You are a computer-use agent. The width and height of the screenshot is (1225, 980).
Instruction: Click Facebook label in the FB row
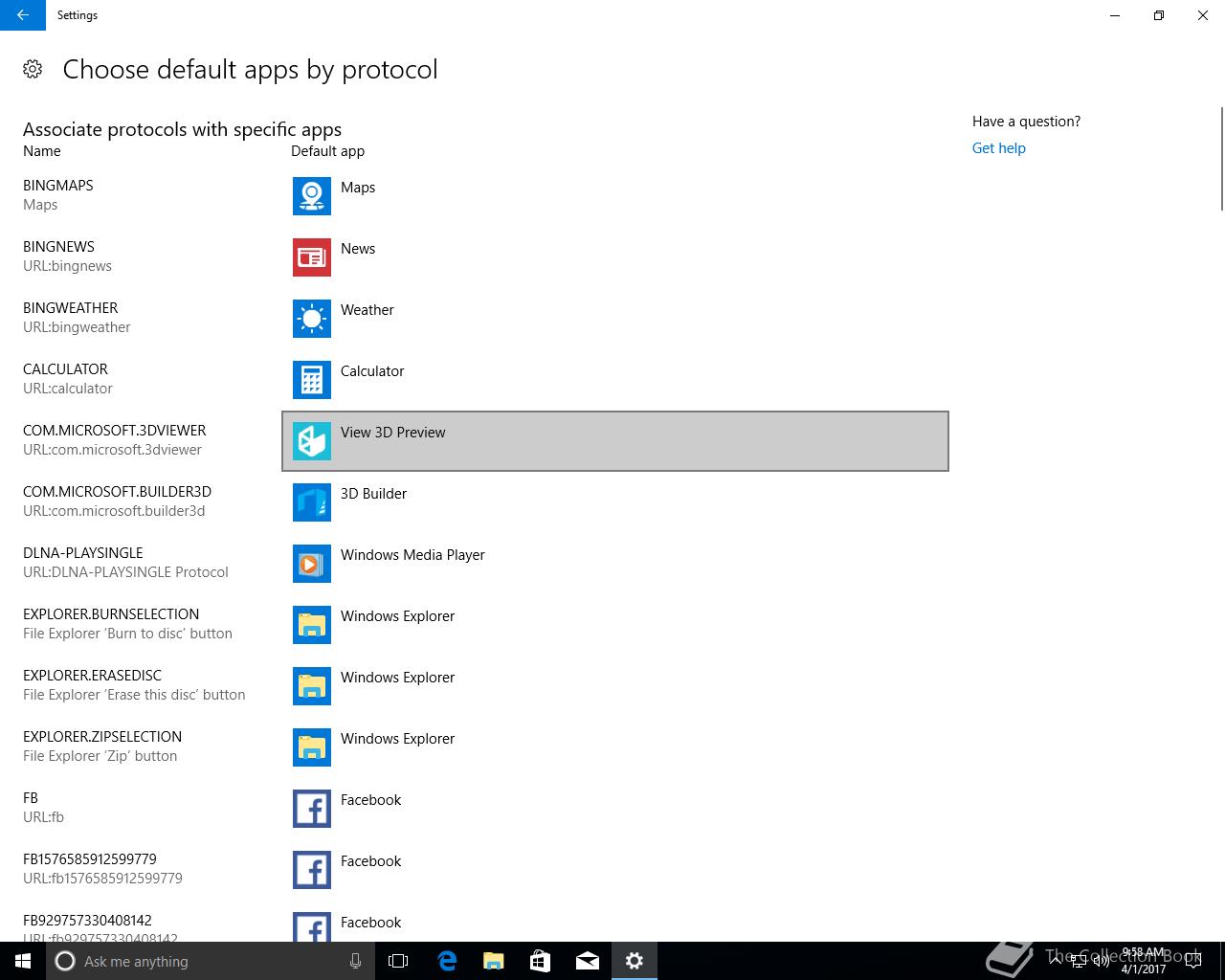(x=370, y=800)
